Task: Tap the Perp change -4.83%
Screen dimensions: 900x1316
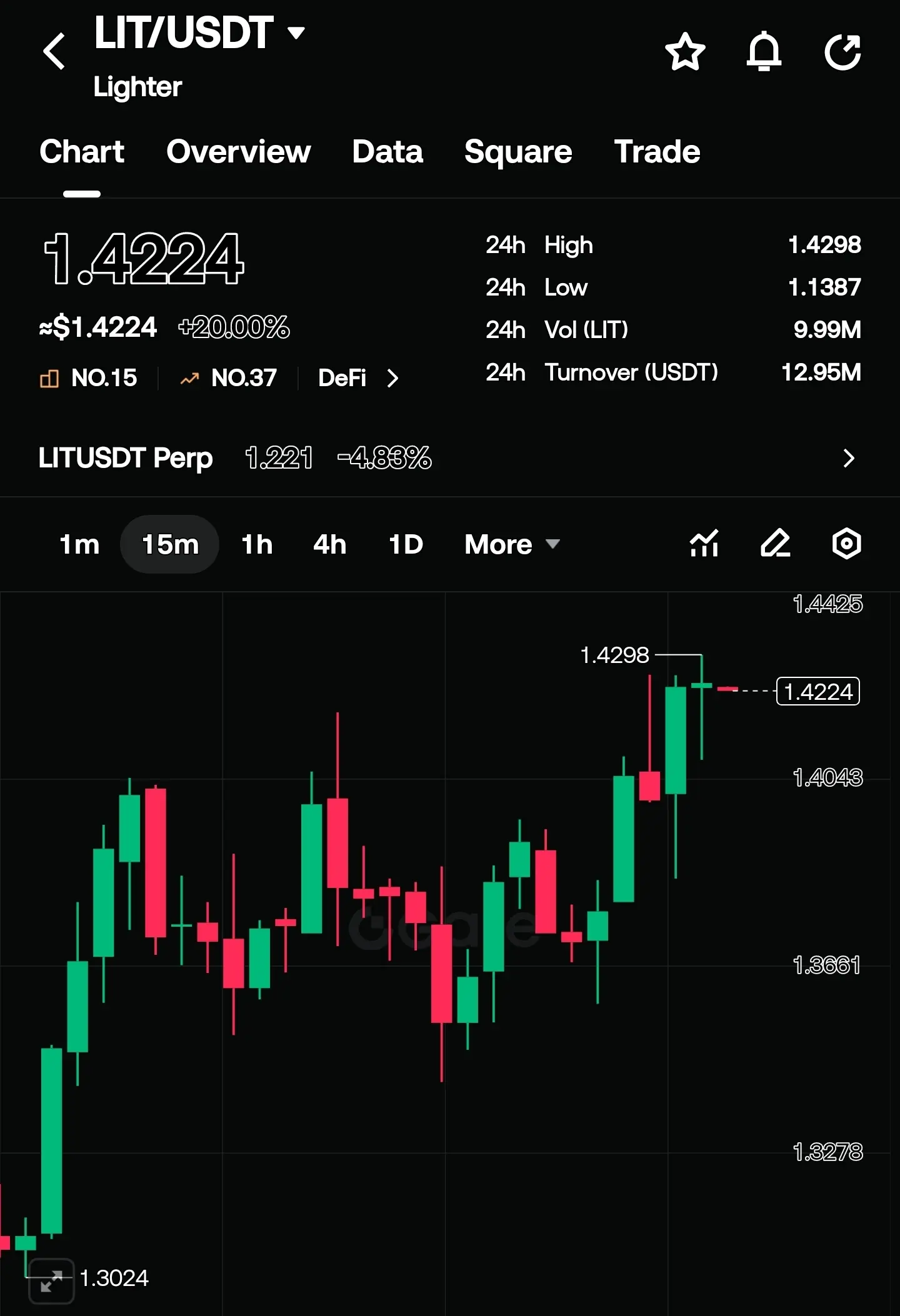Action: pyautogui.click(x=384, y=458)
